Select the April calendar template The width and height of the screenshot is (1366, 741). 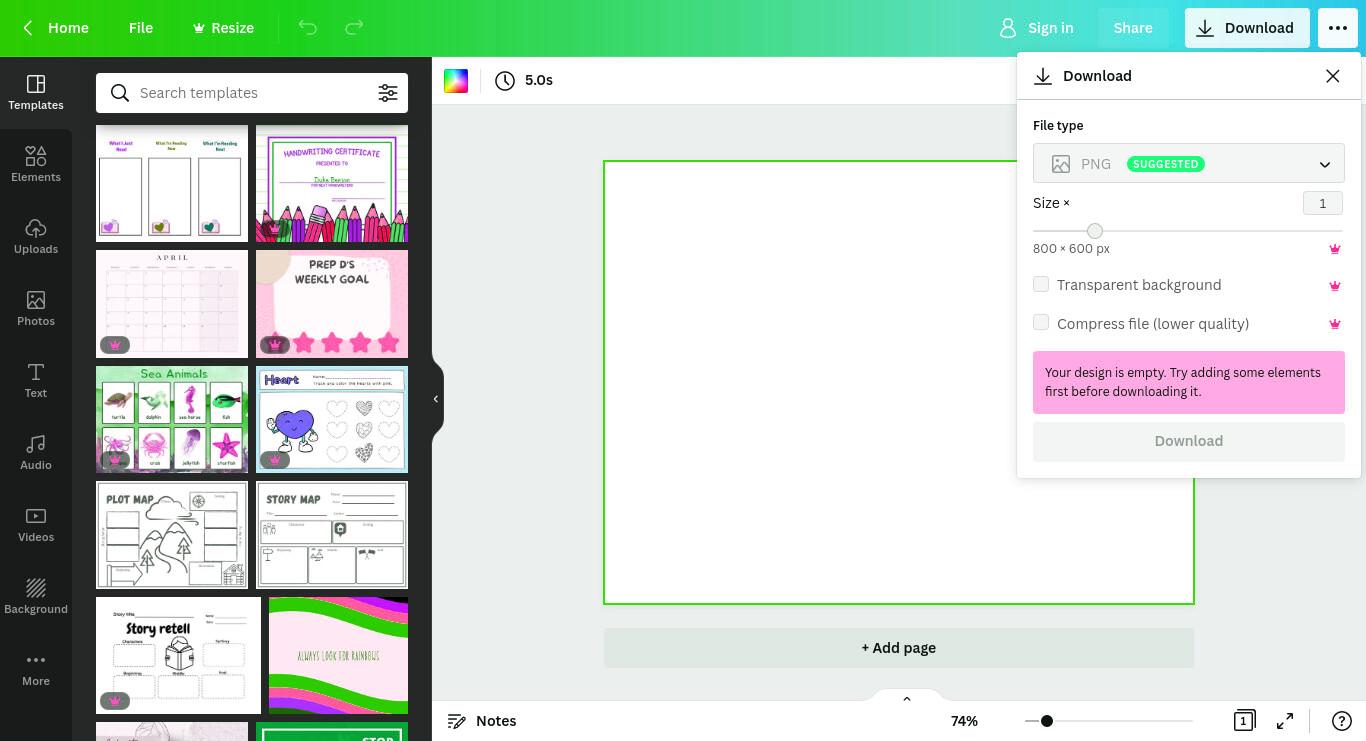tap(172, 304)
